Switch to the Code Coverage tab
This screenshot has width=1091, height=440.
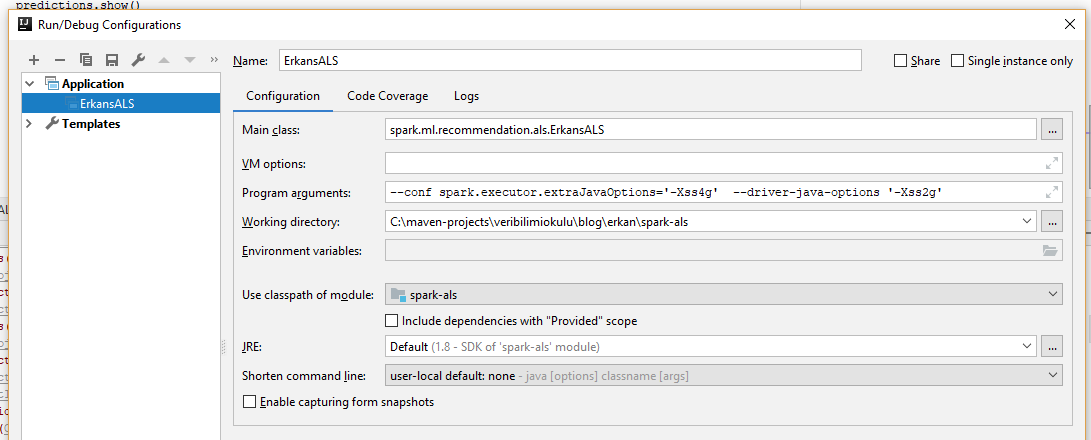[x=387, y=96]
